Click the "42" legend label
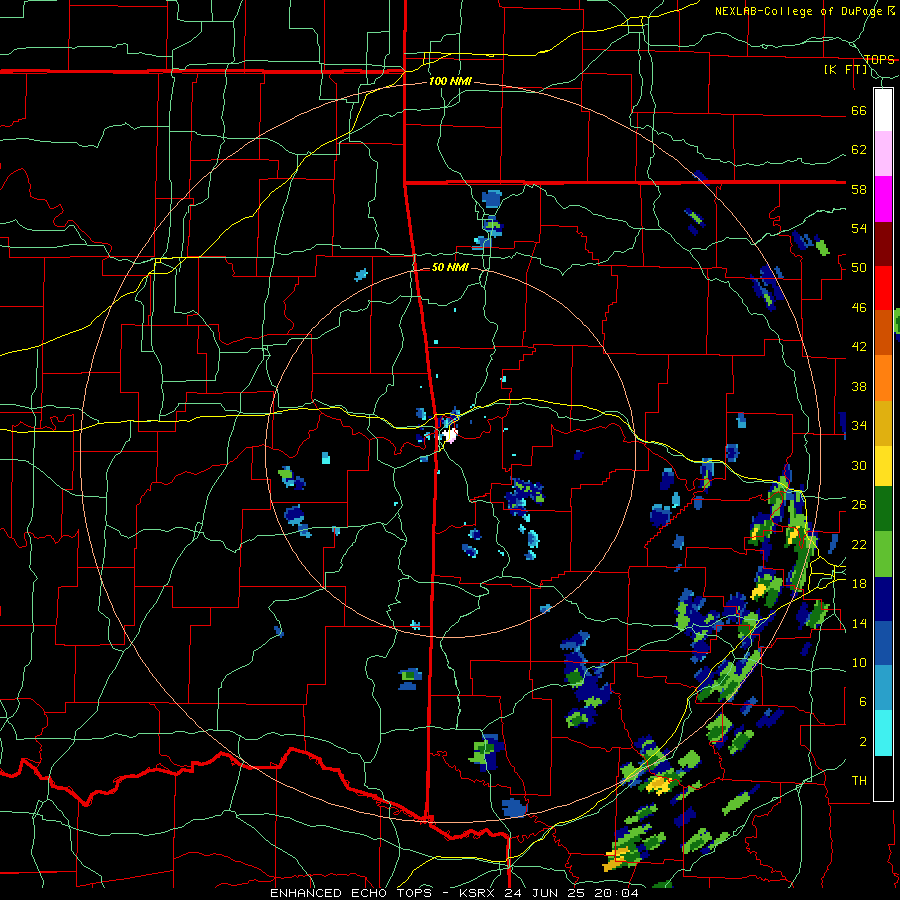 859,347
